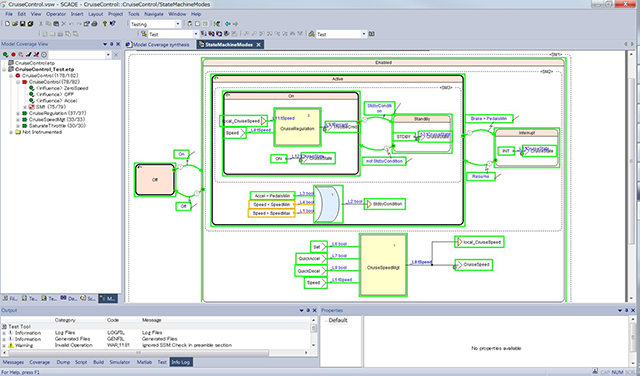Open the Operator menu
Screen dimensions: 640x376
pos(56,14)
